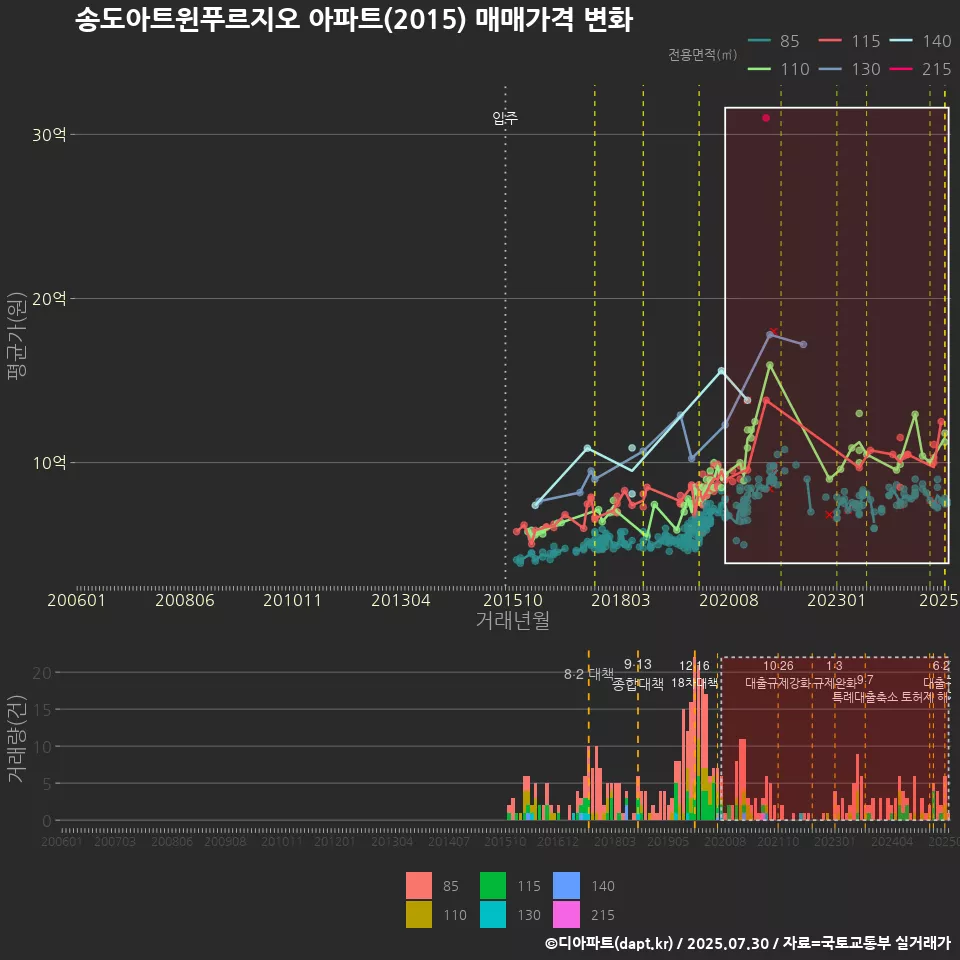This screenshot has width=960, height=960.
Task: Click the 215 pink legend swatch below volume chart
Action: coord(566,915)
